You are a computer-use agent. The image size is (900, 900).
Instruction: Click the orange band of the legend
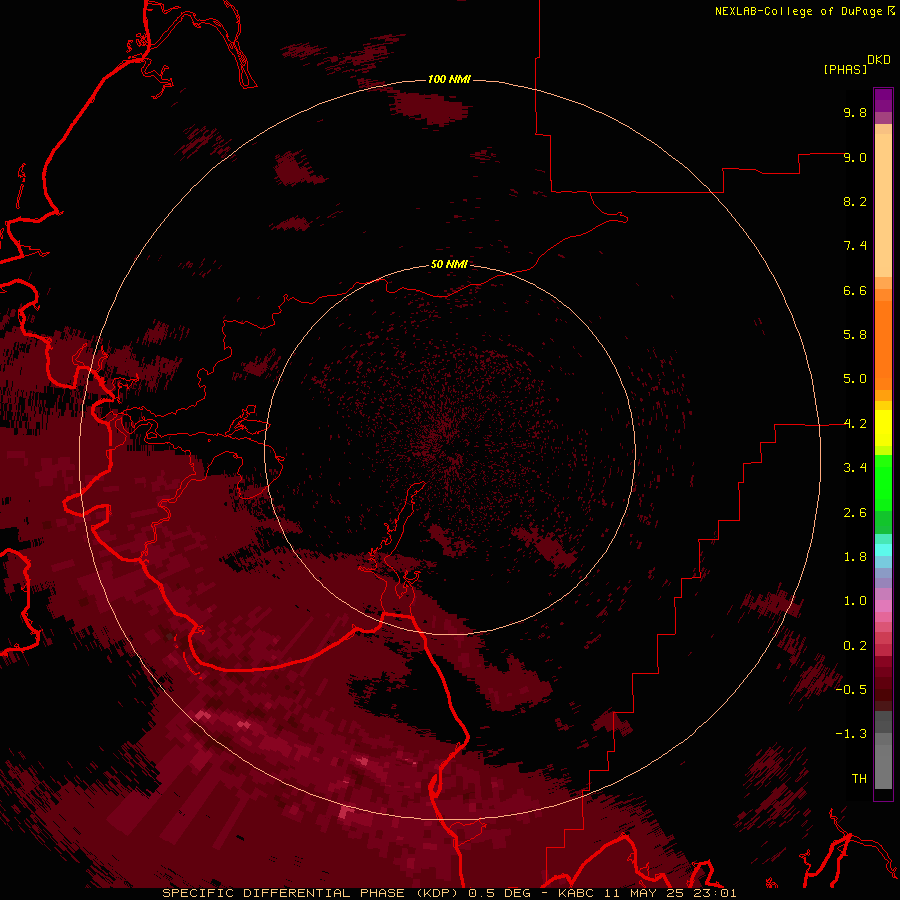coord(883,345)
